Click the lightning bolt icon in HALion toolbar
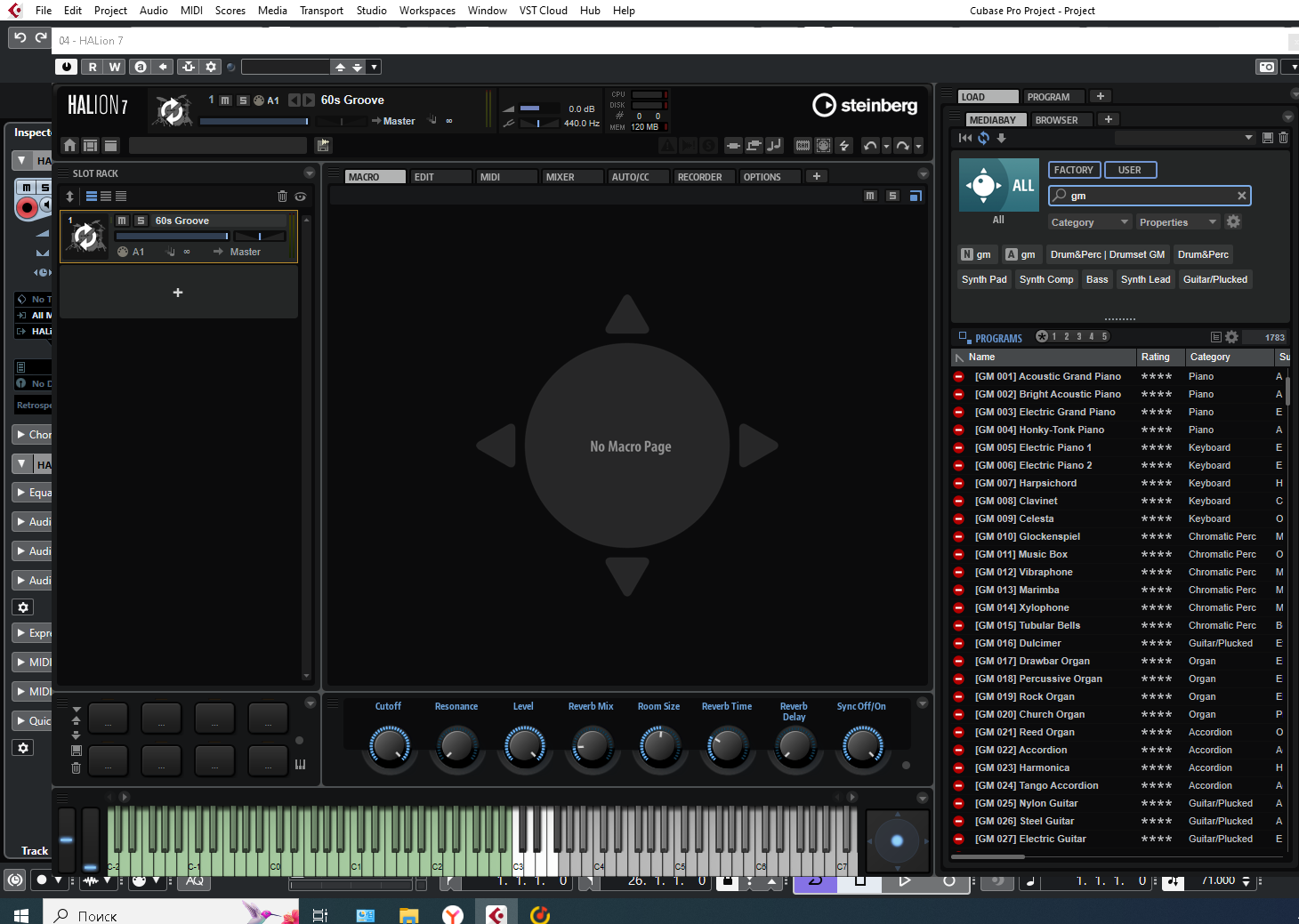 pos(844,145)
